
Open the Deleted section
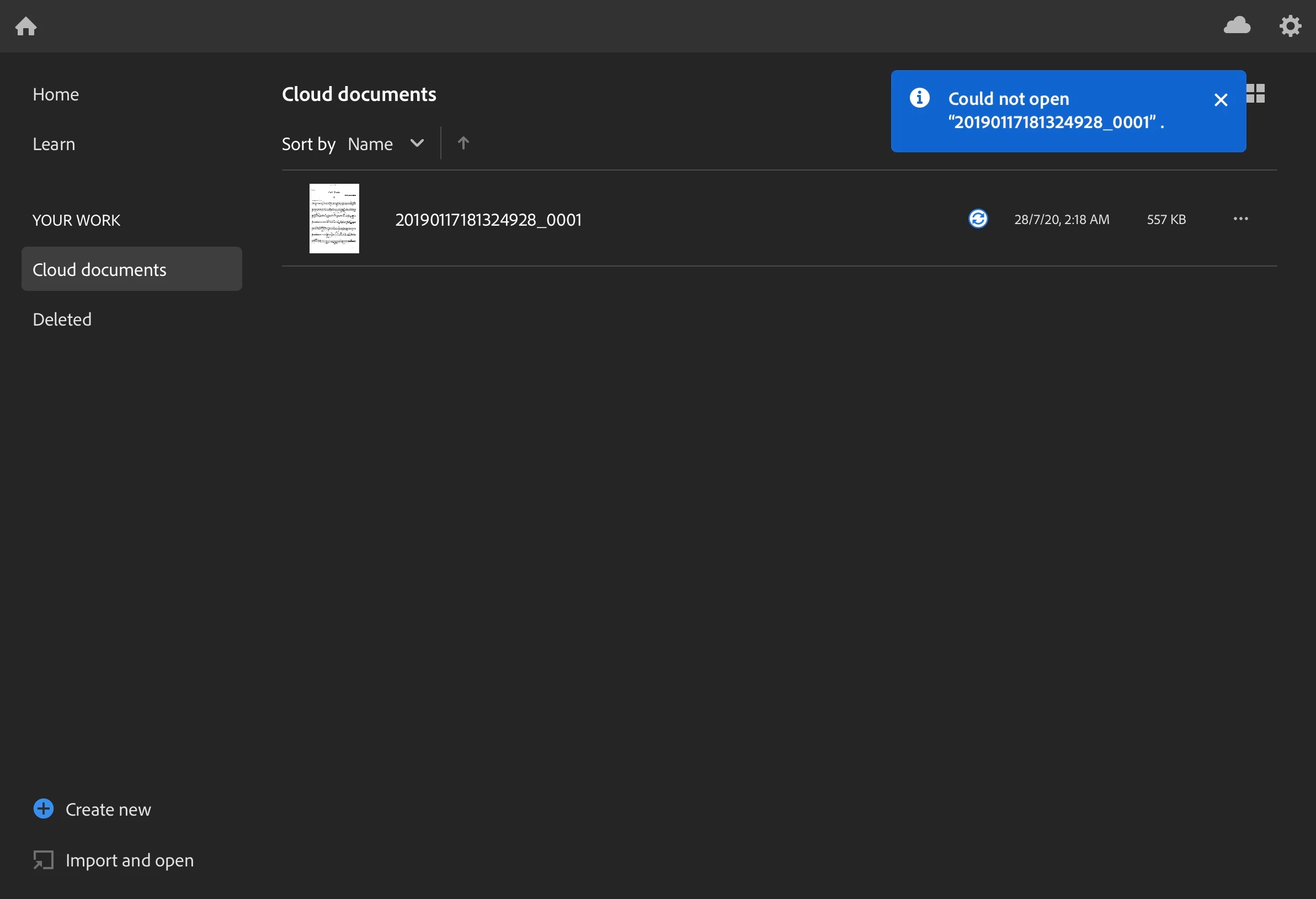(62, 320)
